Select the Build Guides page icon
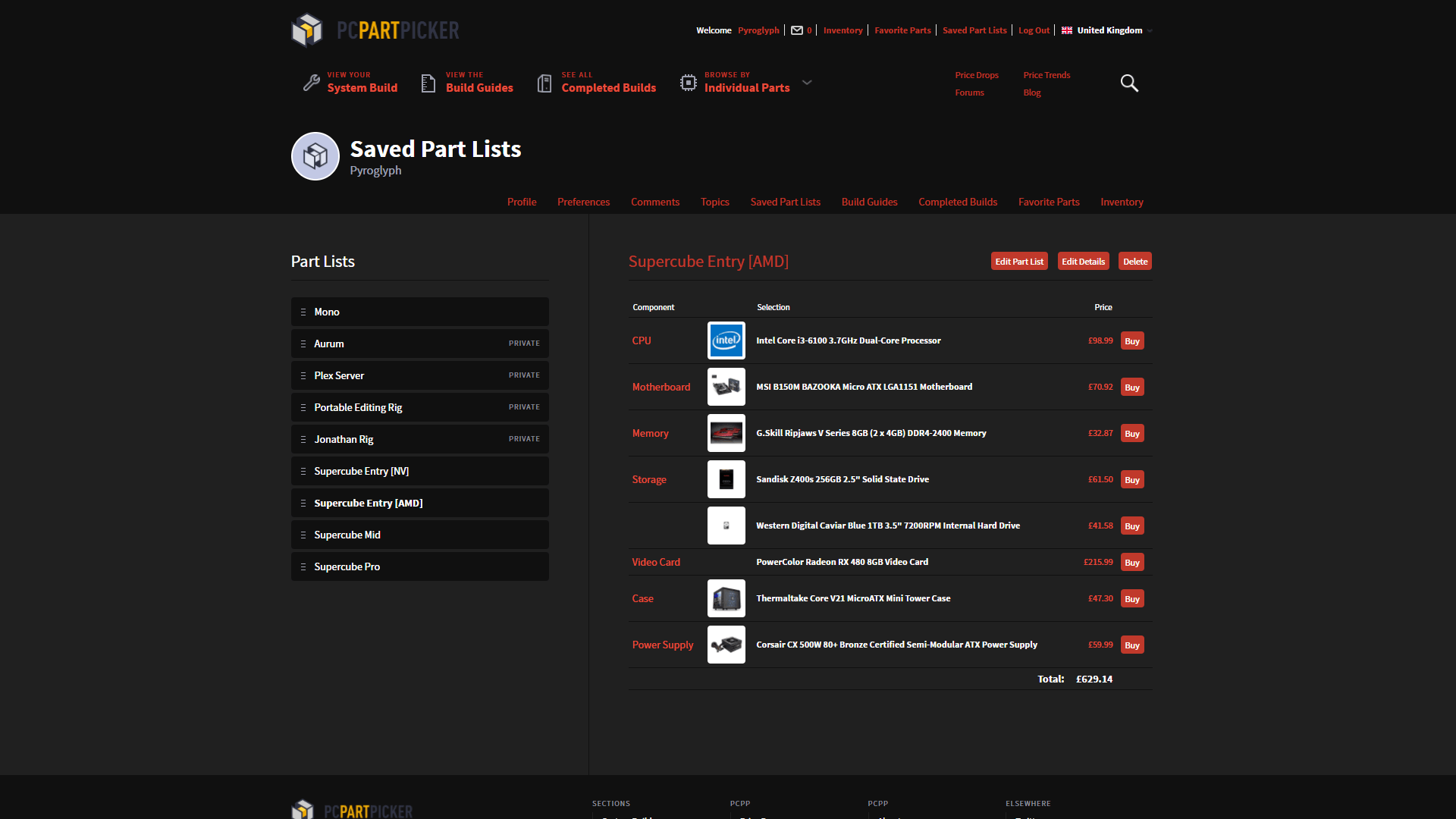This screenshot has height=819, width=1456. click(x=427, y=83)
